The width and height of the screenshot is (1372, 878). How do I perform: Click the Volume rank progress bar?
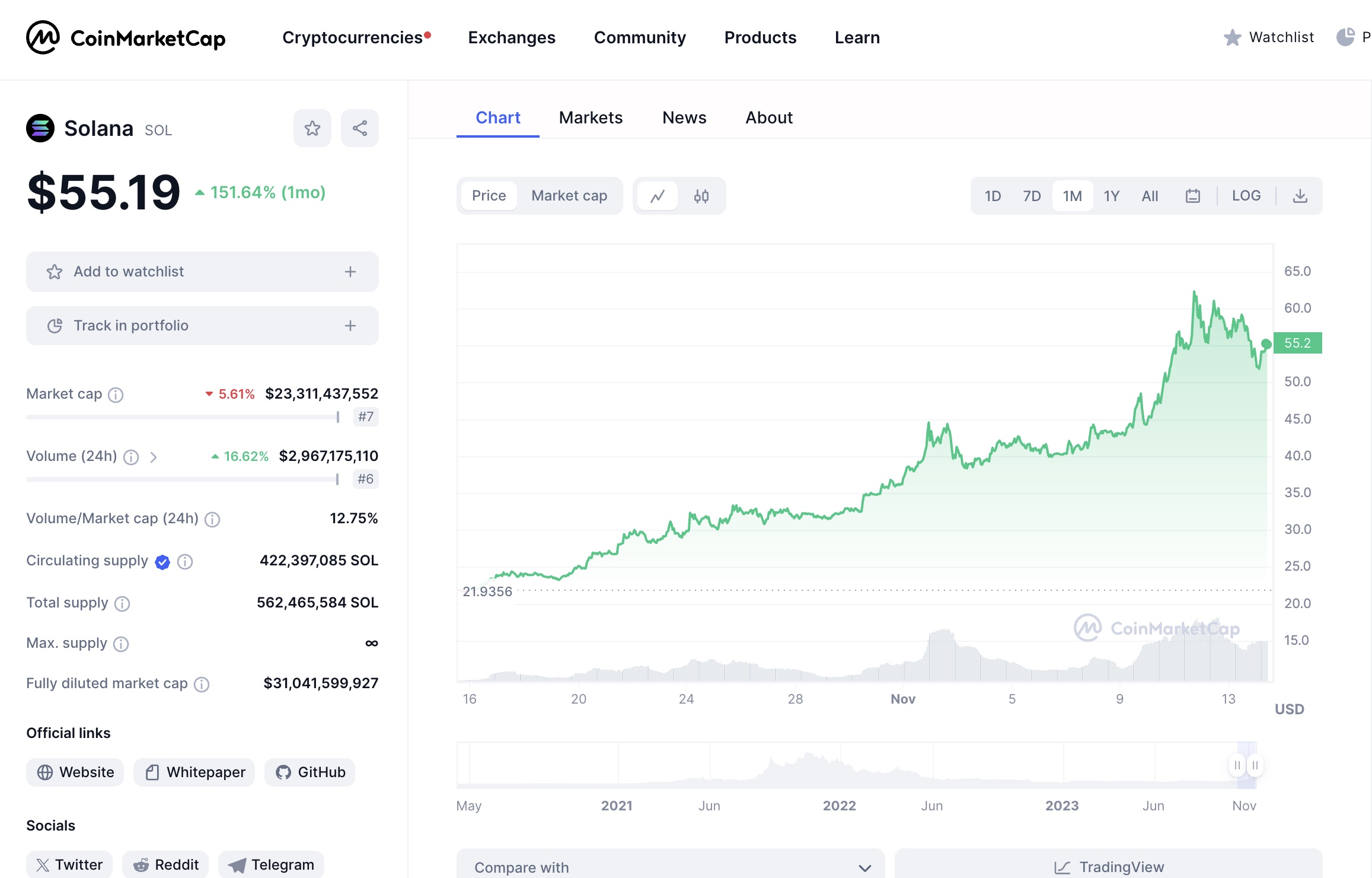(x=183, y=479)
